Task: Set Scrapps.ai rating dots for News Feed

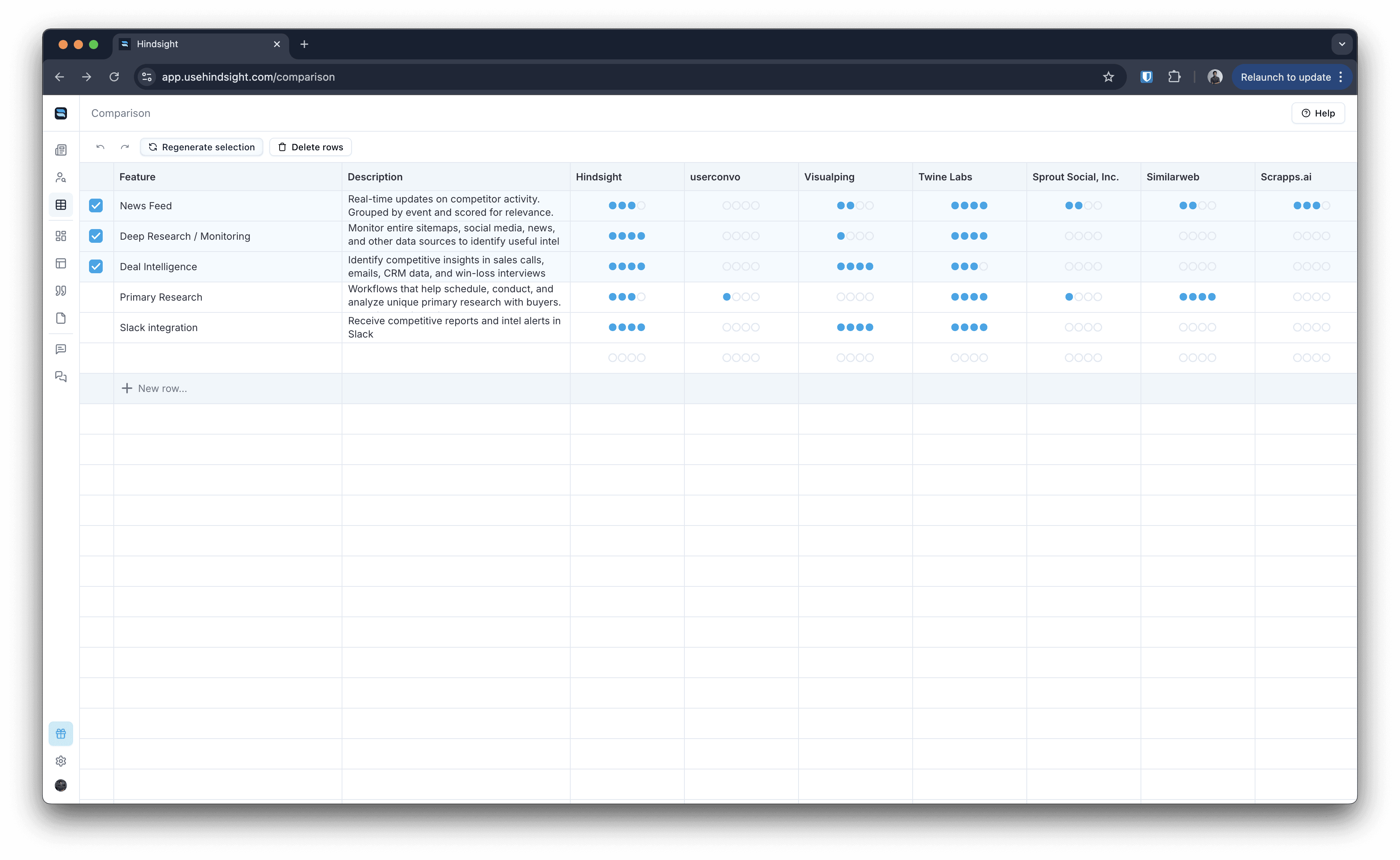Action: click(x=1312, y=206)
